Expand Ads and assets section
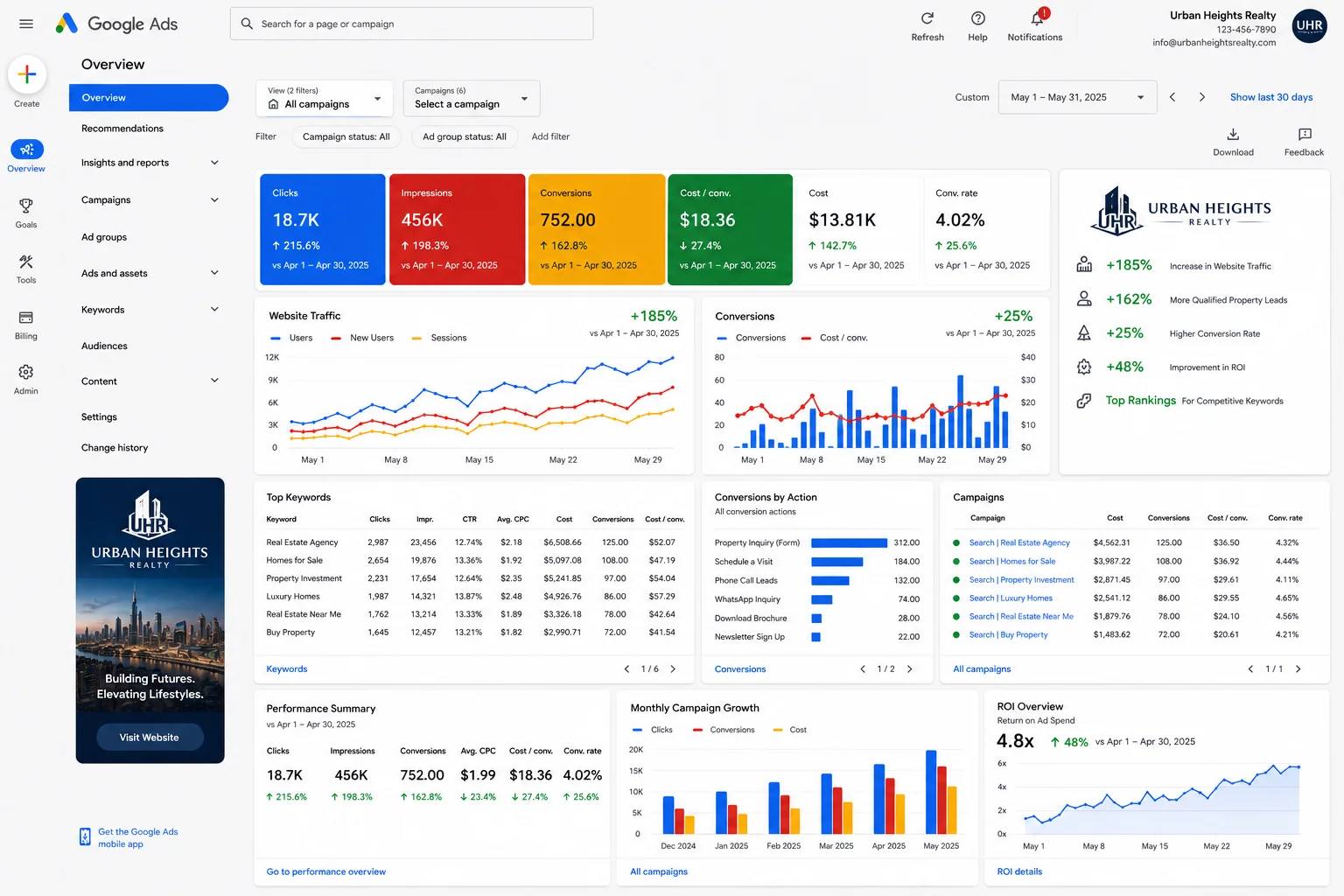Screen dimensions: 1344x896 coord(214,273)
